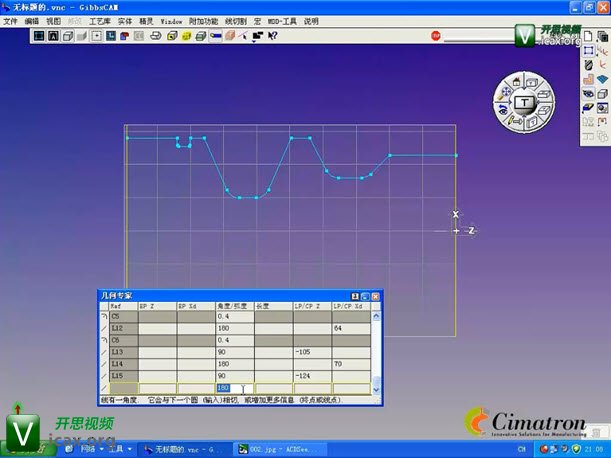The width and height of the screenshot is (611, 458).
Task: Open the 文件 menu
Action: coord(11,20)
